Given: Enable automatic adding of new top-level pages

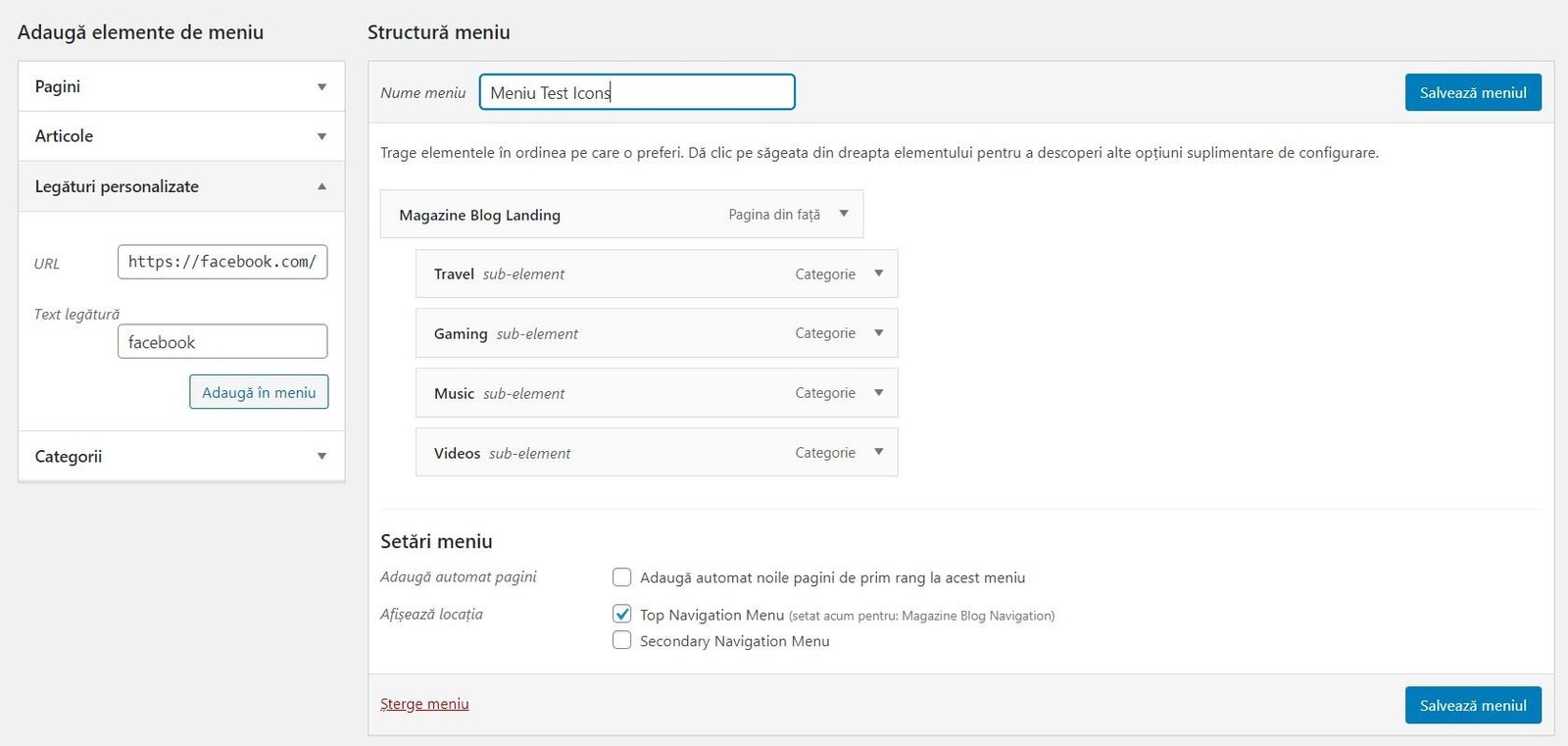Looking at the screenshot, I should tap(621, 577).
